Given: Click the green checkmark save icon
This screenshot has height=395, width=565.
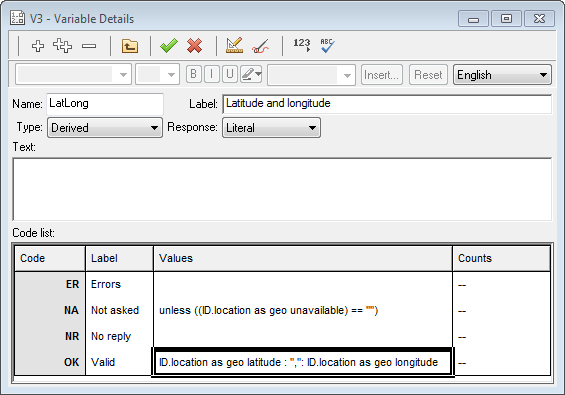Looking at the screenshot, I should pyautogui.click(x=169, y=46).
